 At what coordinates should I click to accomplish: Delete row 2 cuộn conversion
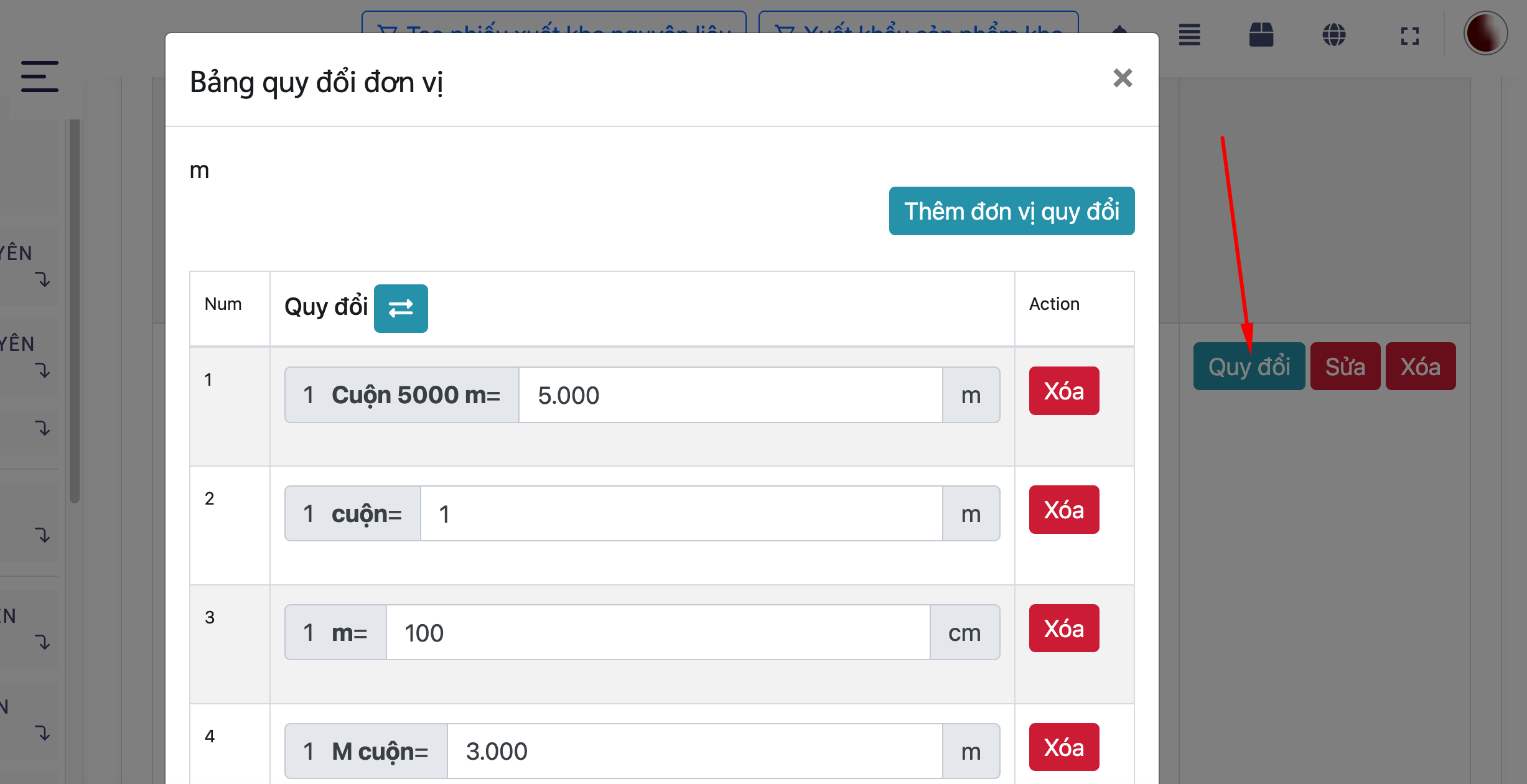(1064, 510)
